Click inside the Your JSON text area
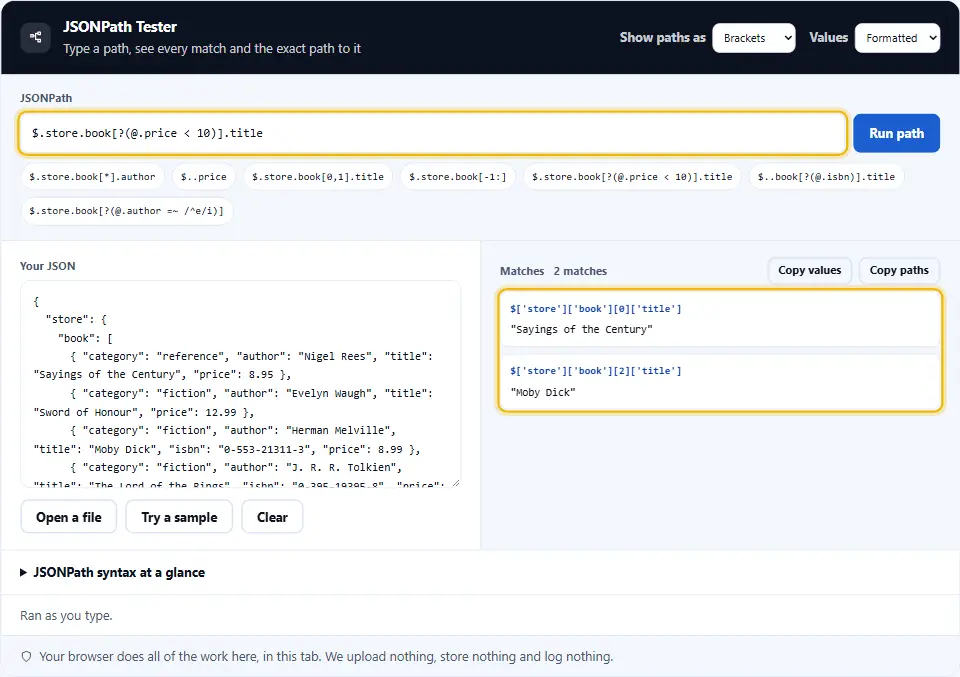This screenshot has width=960, height=677. [x=241, y=384]
